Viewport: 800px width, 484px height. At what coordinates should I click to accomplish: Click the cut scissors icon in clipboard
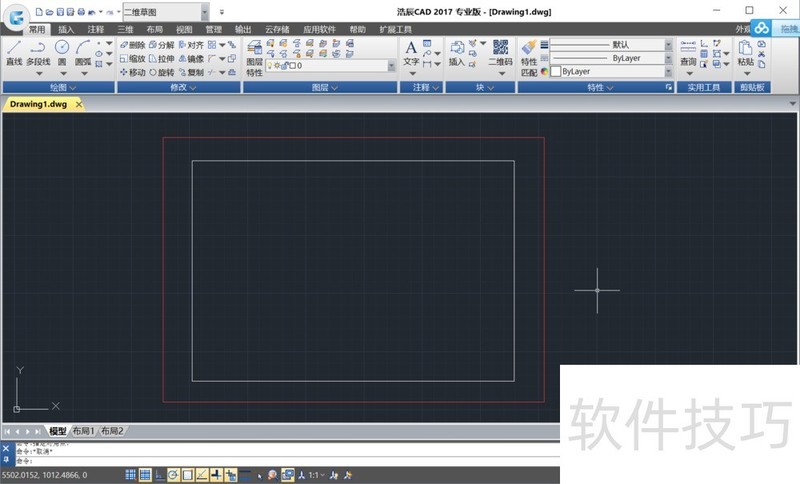click(761, 54)
